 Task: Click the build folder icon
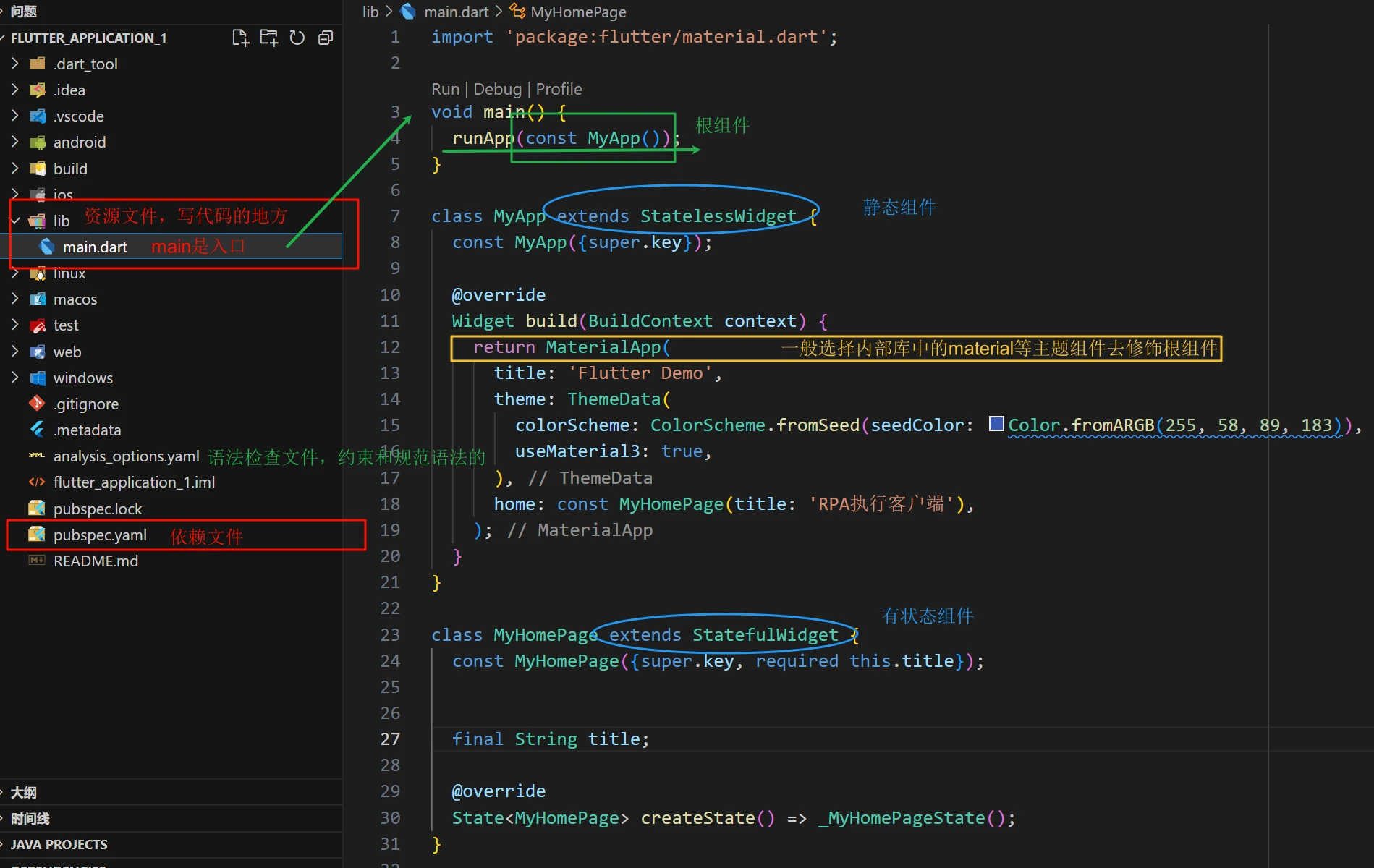[x=38, y=169]
